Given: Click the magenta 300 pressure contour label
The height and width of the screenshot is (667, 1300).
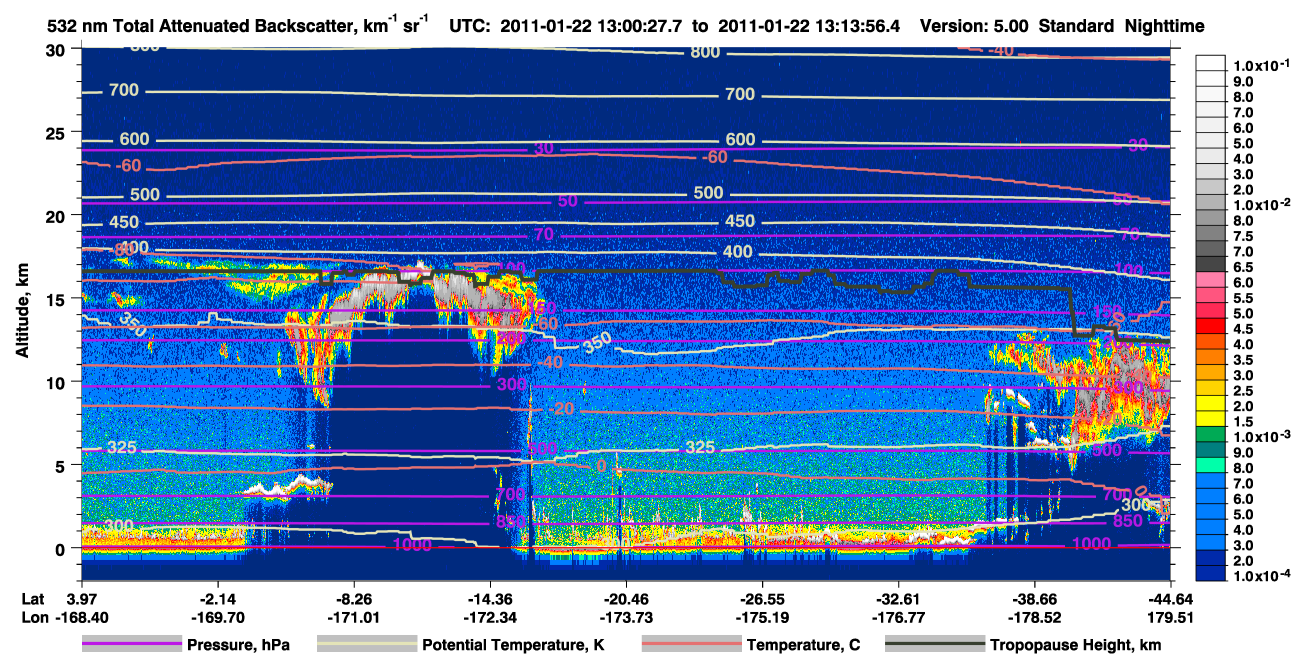Looking at the screenshot, I should [511, 384].
